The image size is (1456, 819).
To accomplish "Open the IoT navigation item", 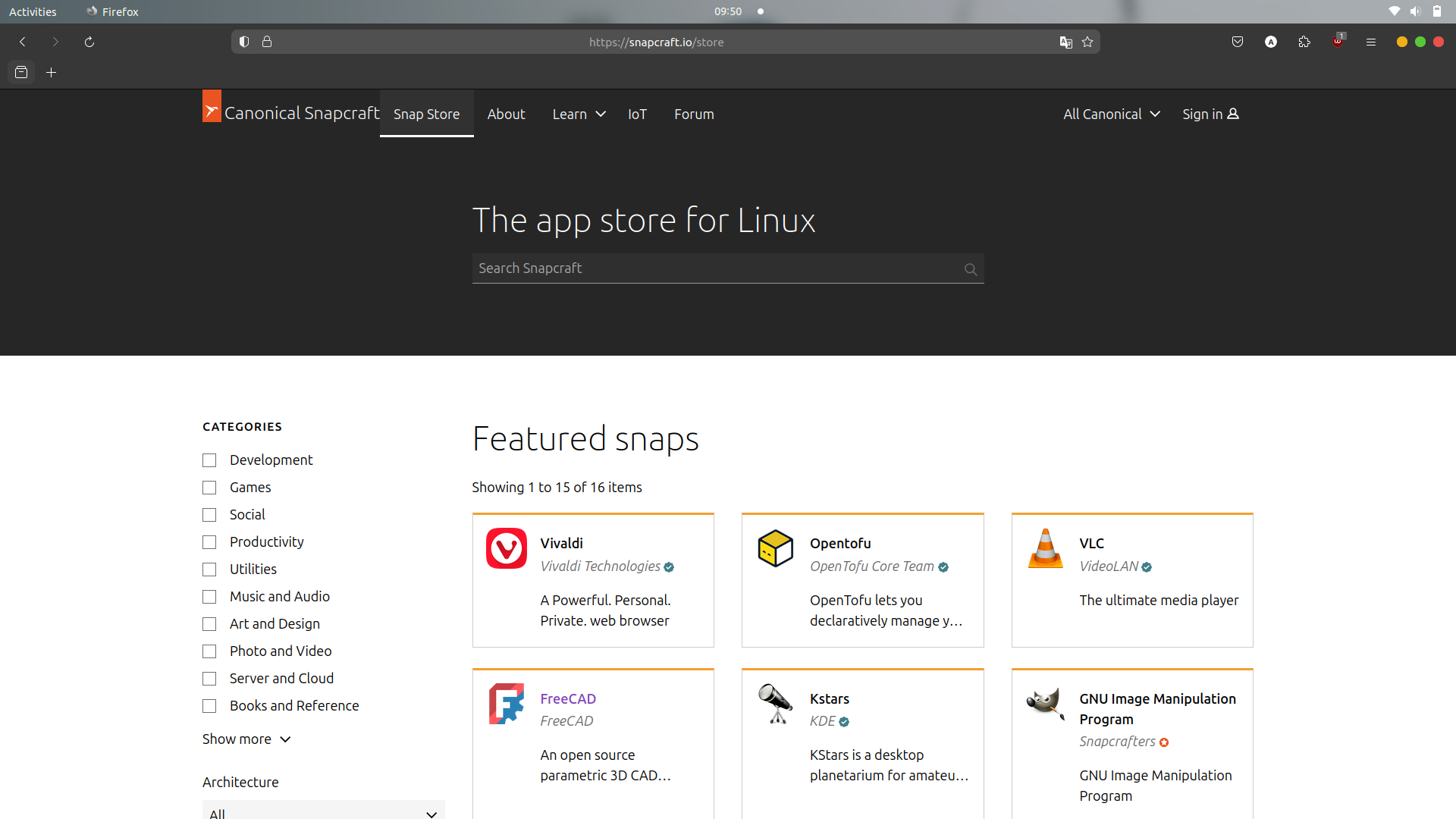I will coord(637,114).
